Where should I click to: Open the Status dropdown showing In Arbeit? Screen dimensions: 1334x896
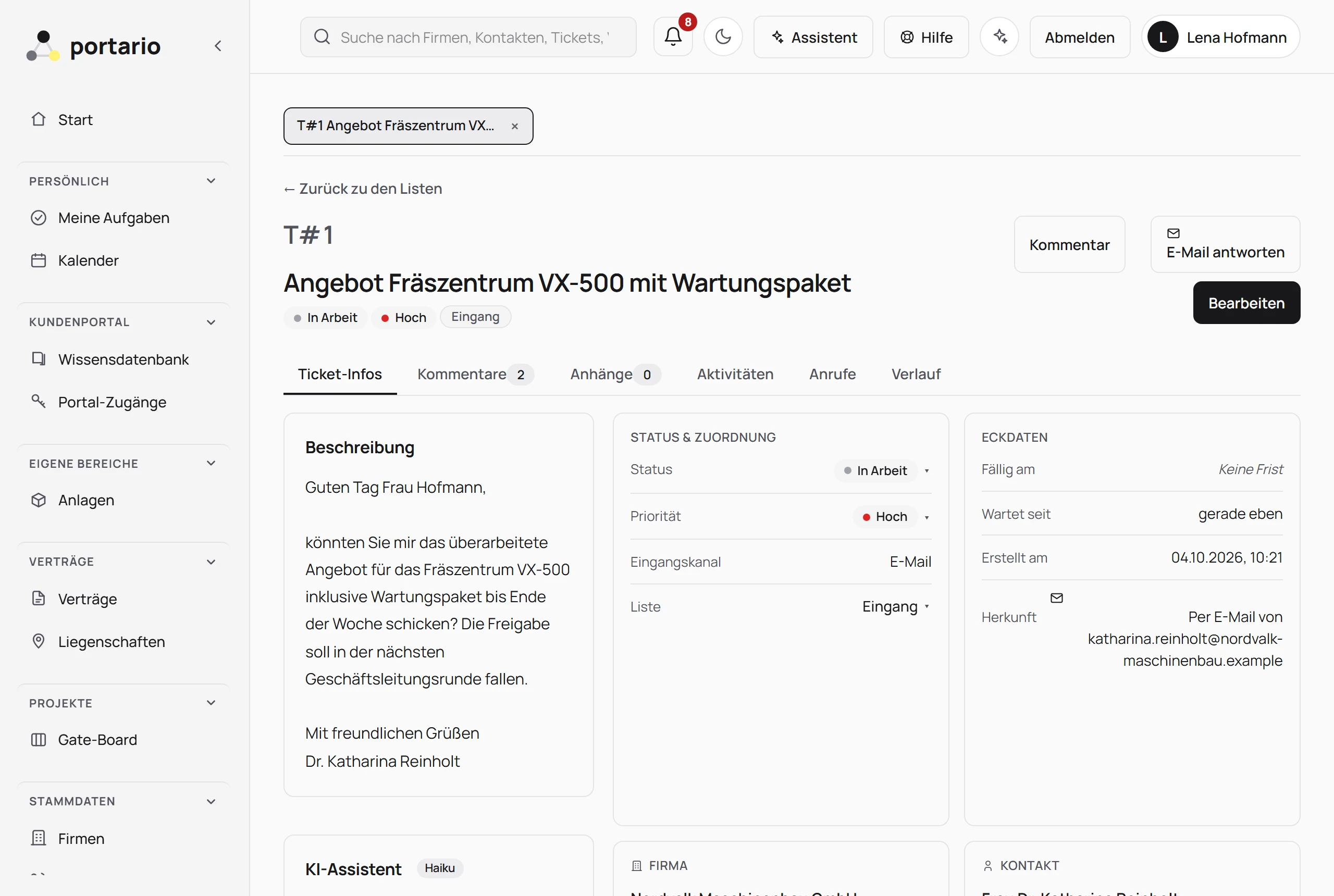pyautogui.click(x=883, y=471)
